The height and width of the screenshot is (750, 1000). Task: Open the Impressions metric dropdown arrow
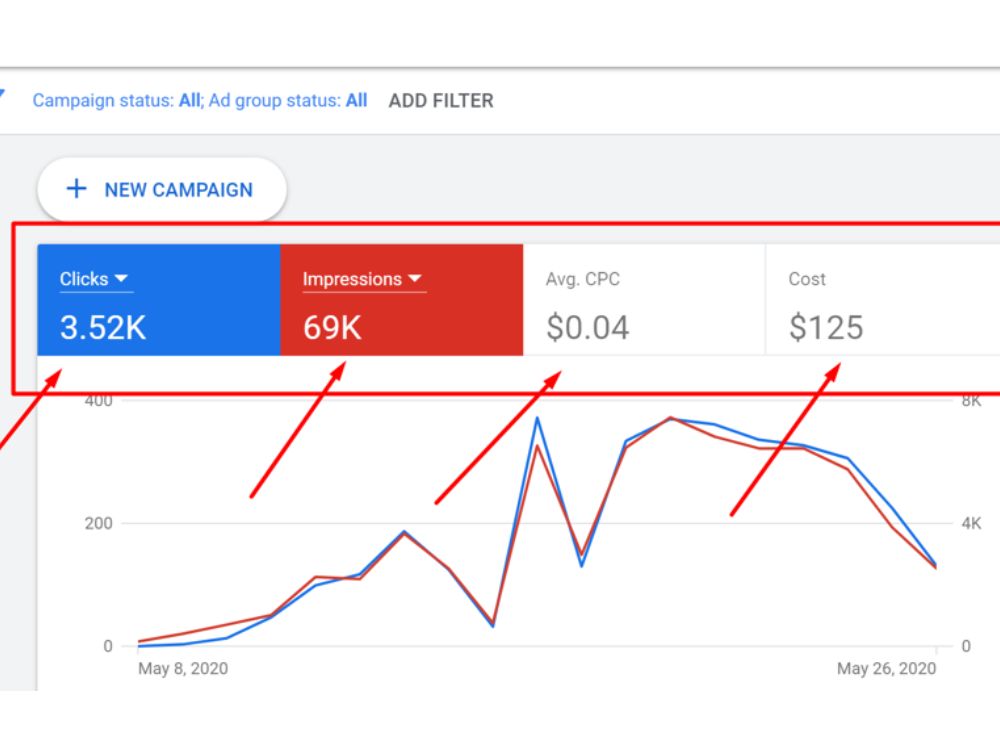(x=415, y=278)
